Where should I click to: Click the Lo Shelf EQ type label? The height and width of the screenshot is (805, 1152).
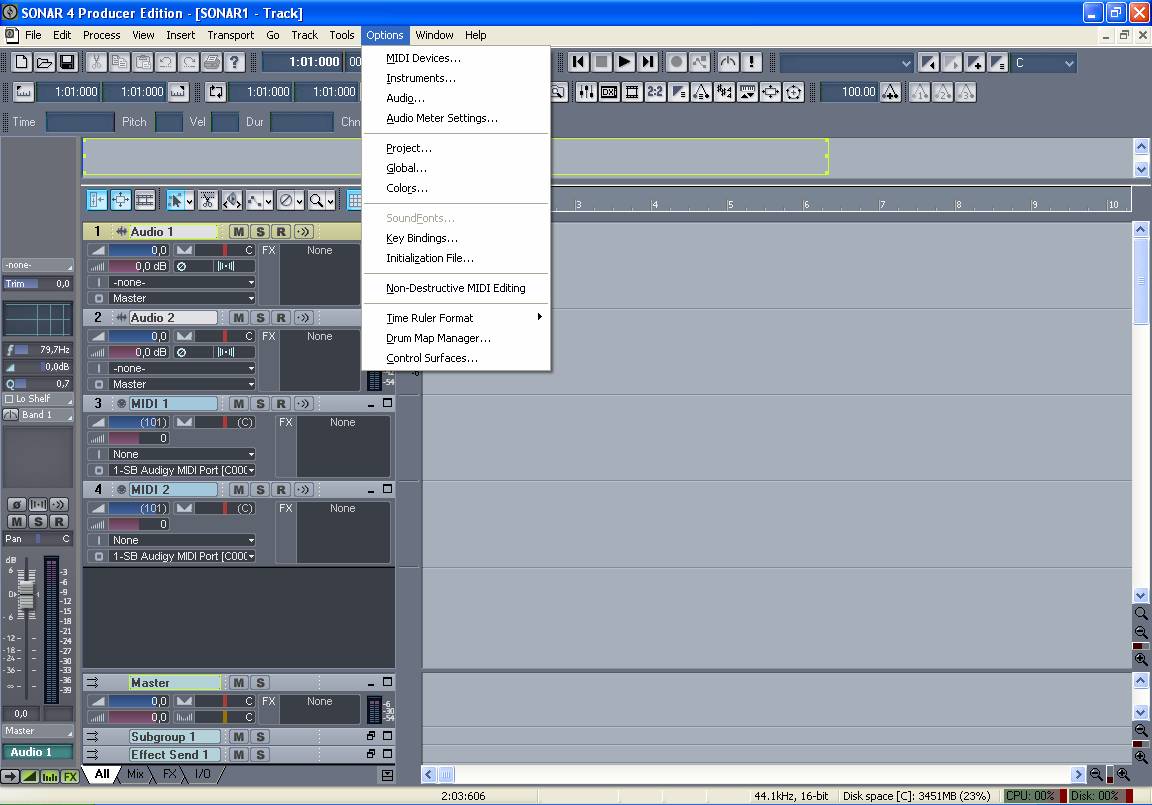(38, 399)
